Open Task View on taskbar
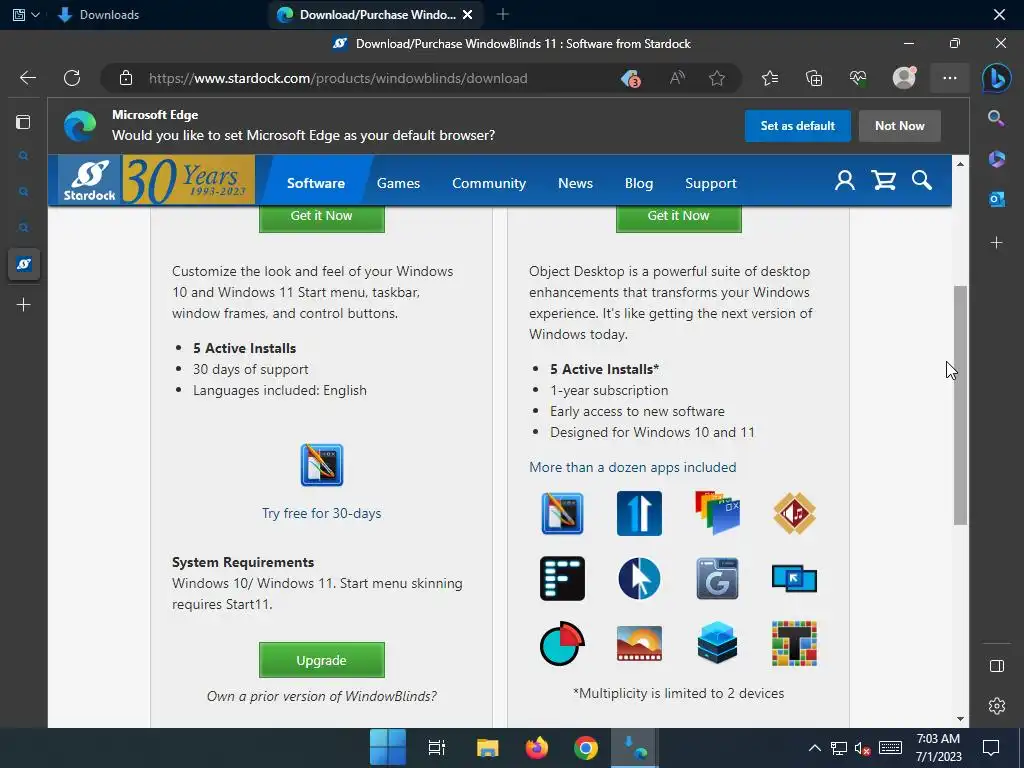The height and width of the screenshot is (768, 1024). (436, 748)
